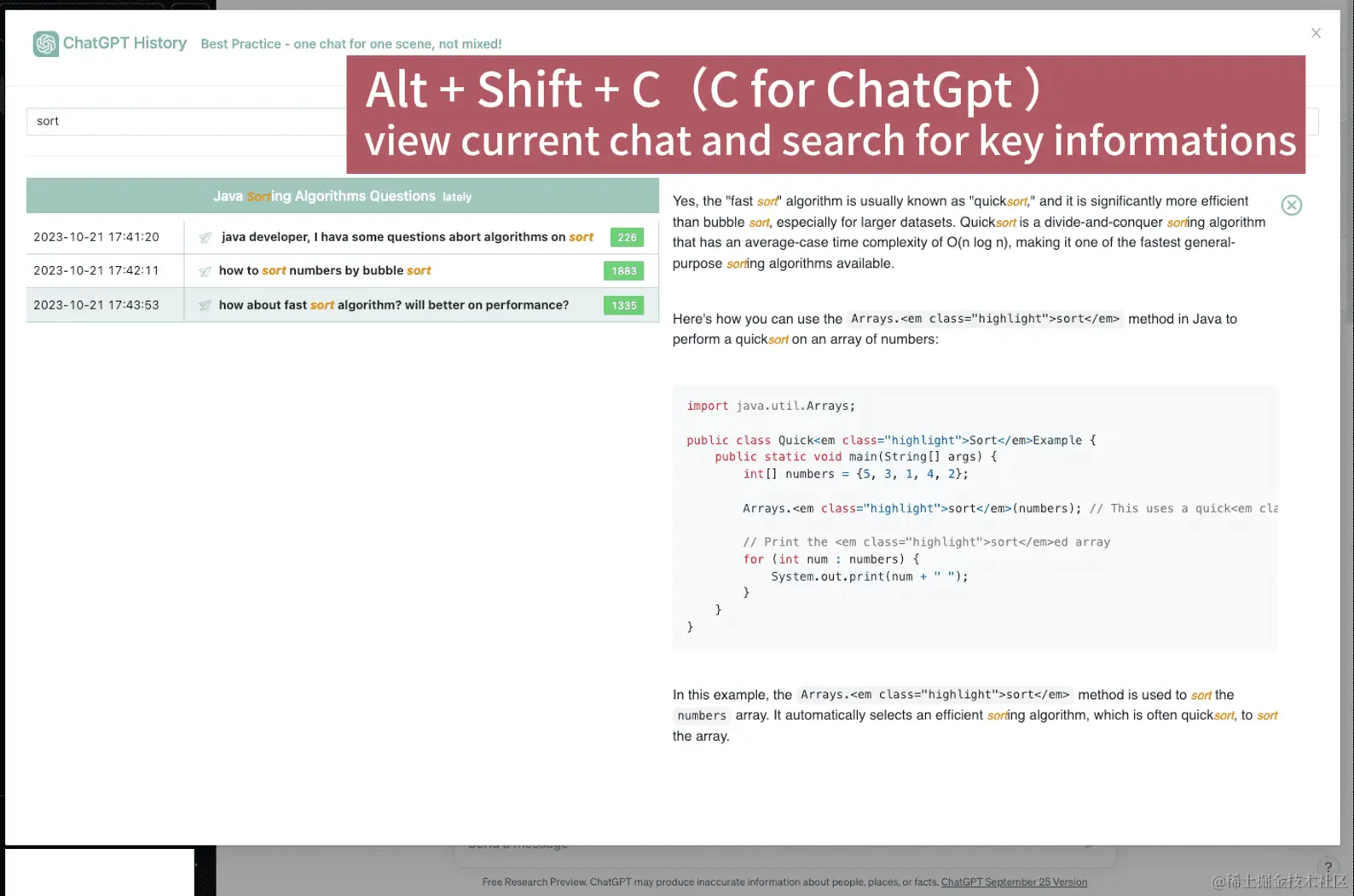Click the ChatGPT History title text
Screen dimensions: 1354x896
[x=124, y=43]
